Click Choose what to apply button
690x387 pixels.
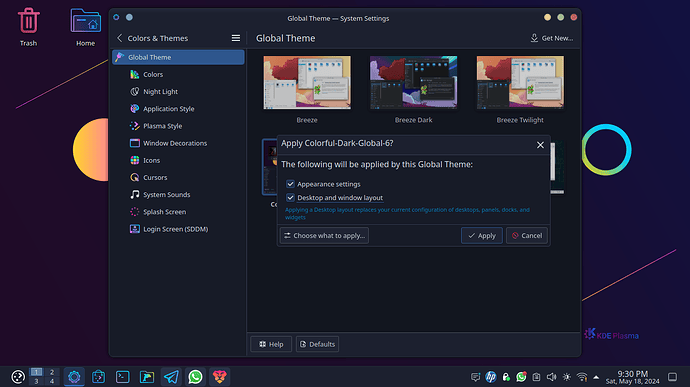click(x=324, y=236)
